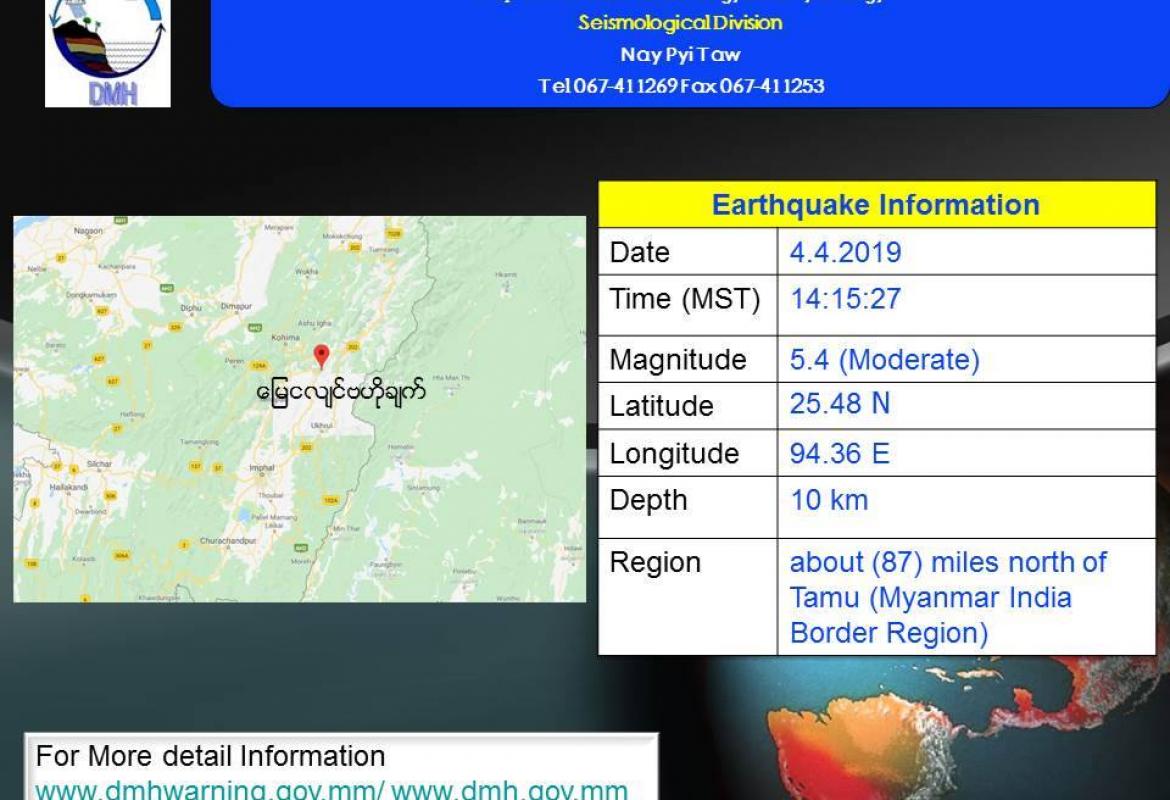
Task: Click the Time (MST) label
Action: [684, 299]
